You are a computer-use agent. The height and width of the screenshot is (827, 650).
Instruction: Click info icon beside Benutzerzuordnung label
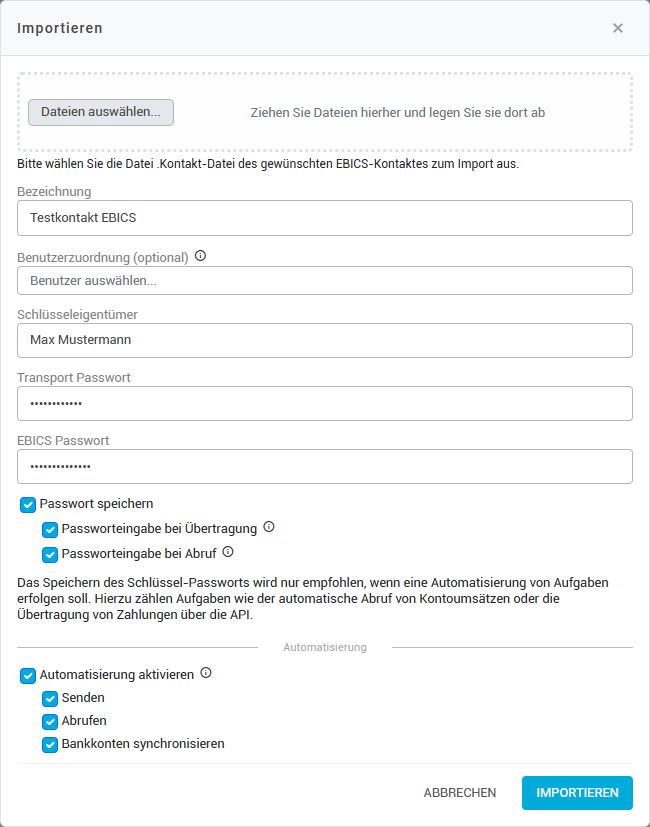pos(200,256)
